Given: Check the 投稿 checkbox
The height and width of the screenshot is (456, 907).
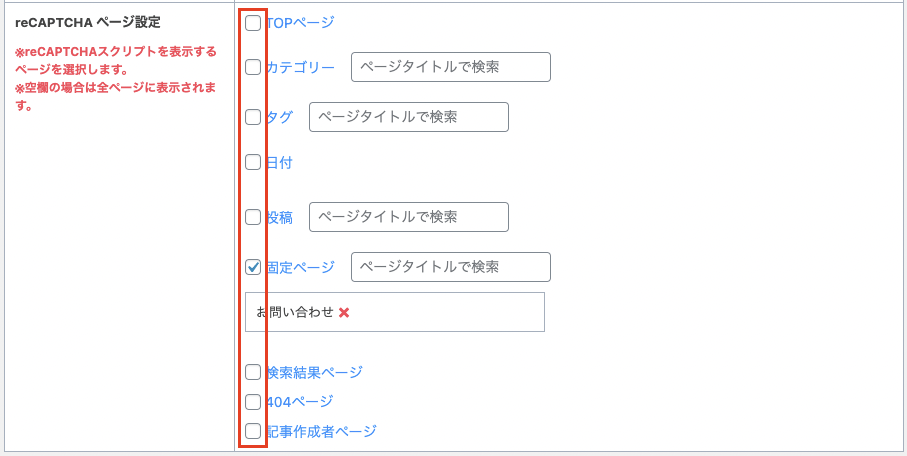Looking at the screenshot, I should [x=253, y=217].
